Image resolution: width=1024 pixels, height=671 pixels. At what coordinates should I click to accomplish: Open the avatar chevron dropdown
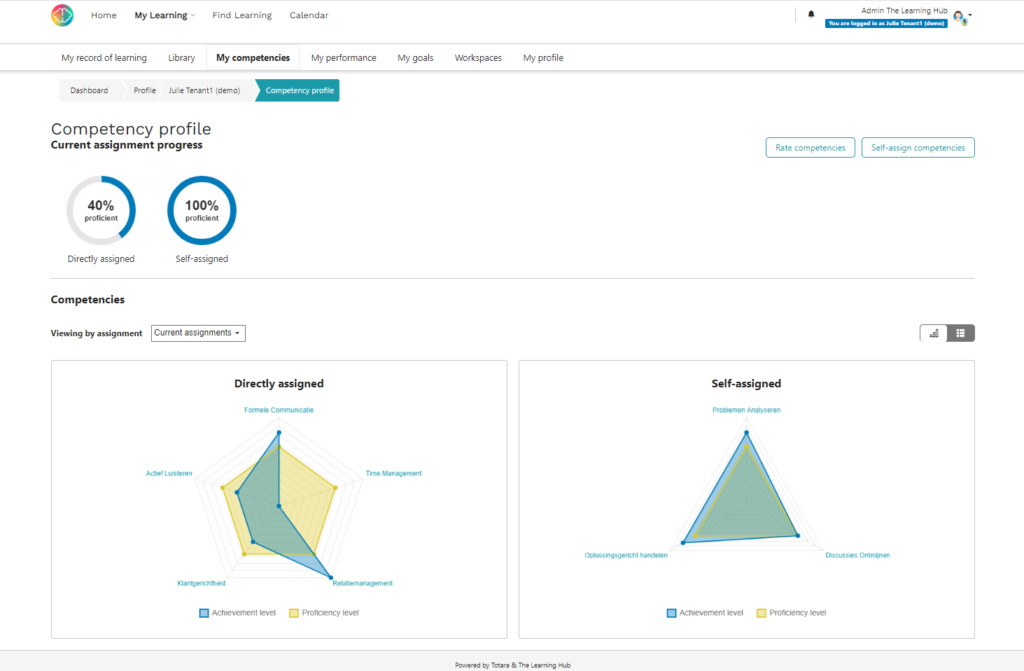click(x=969, y=16)
